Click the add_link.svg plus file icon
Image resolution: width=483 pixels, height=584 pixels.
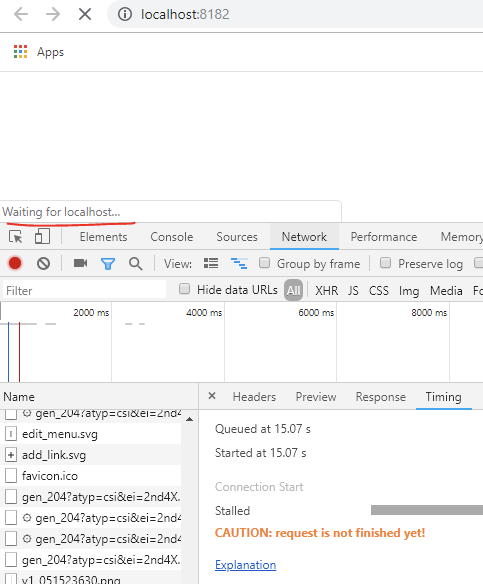pos(11,455)
